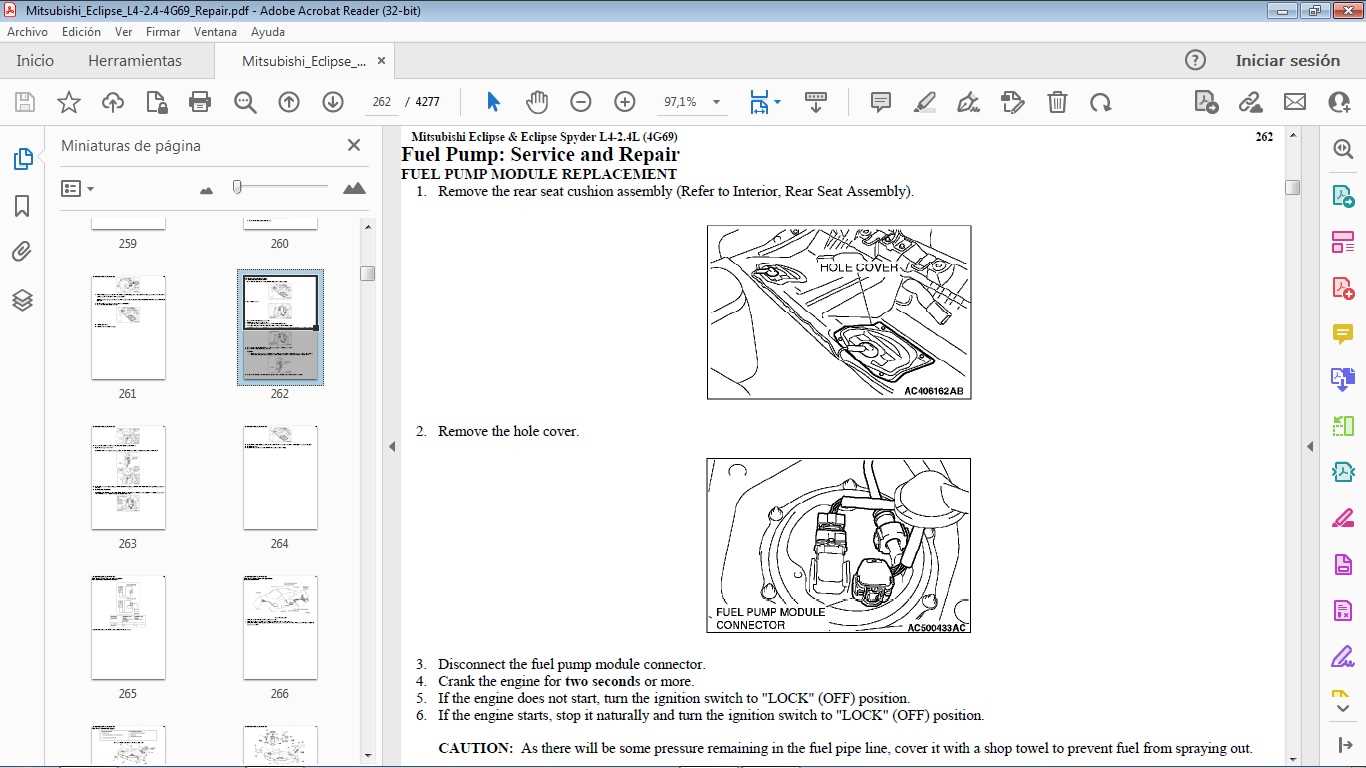
Task: Select page 261 thumbnail
Action: (128, 327)
